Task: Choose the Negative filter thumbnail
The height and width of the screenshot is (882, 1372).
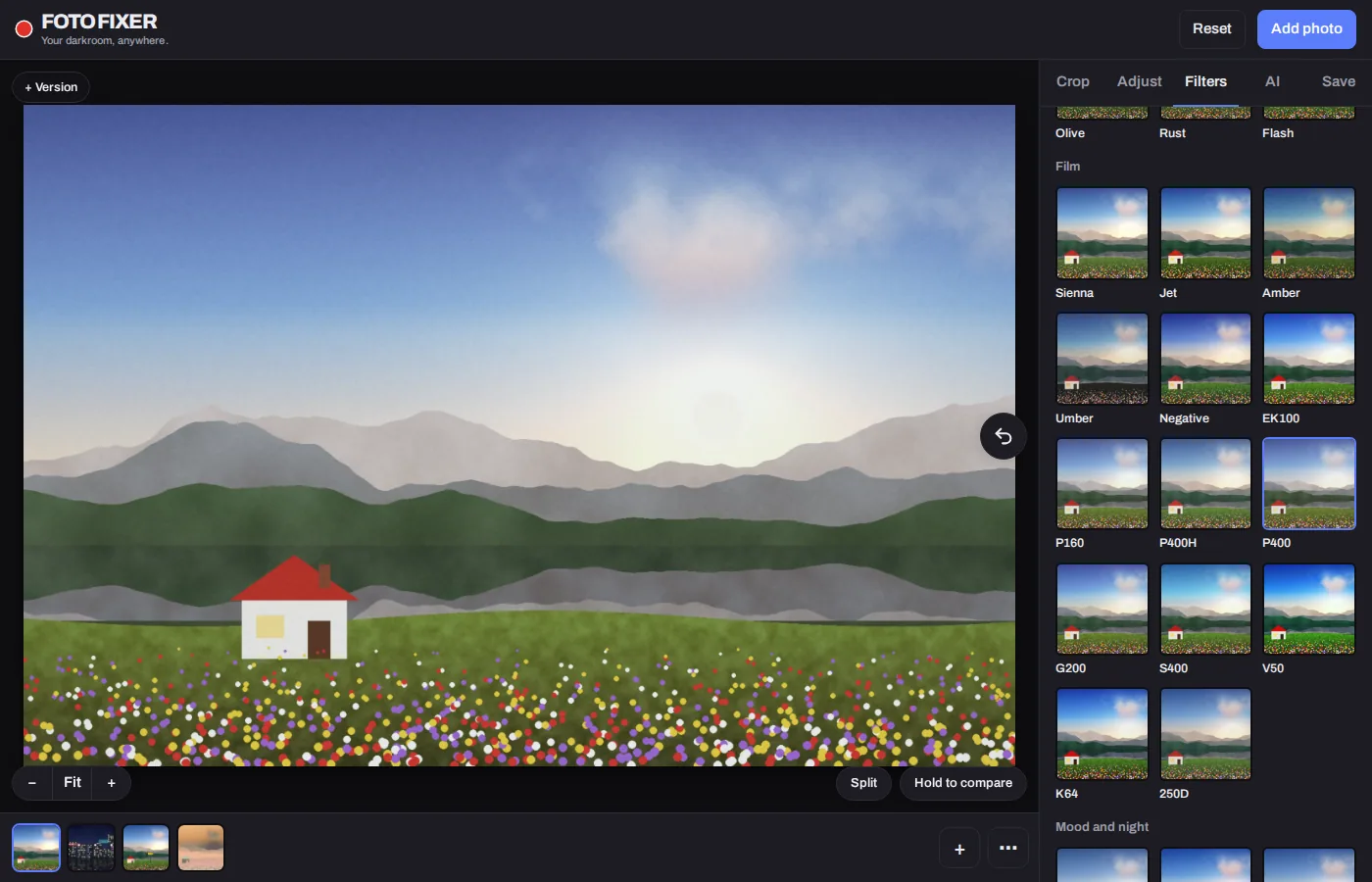Action: (1205, 359)
